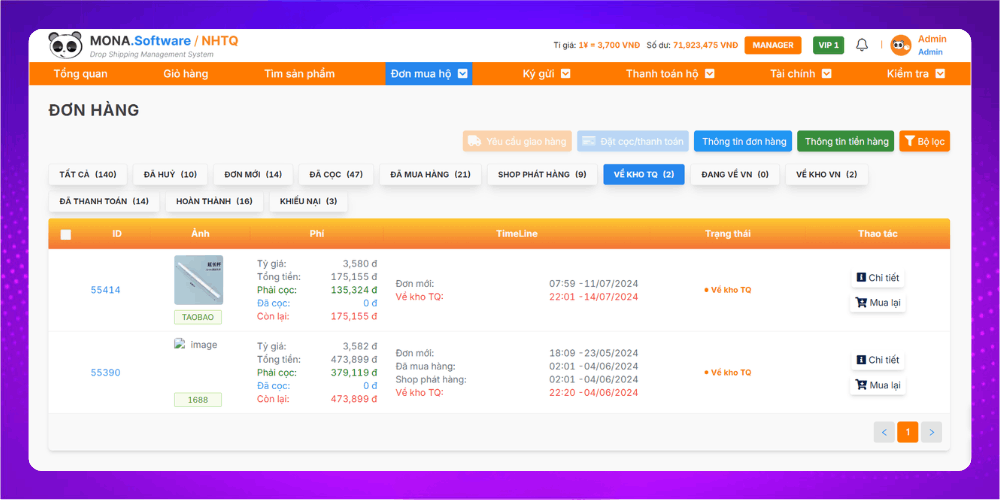The height and width of the screenshot is (500, 1000).
Task: Toggle the select-all checkbox in table header
Action: tap(66, 235)
